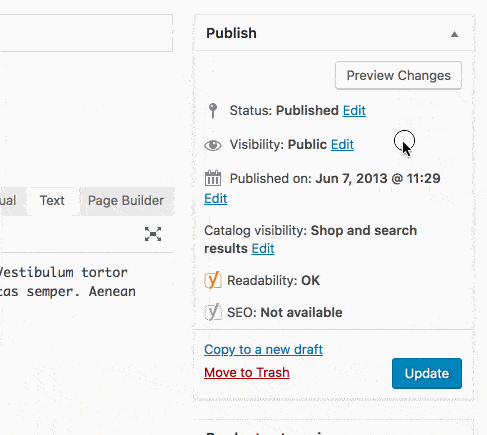The height and width of the screenshot is (435, 487).
Task: Click the Yoast Readability icon
Action: [x=213, y=280]
